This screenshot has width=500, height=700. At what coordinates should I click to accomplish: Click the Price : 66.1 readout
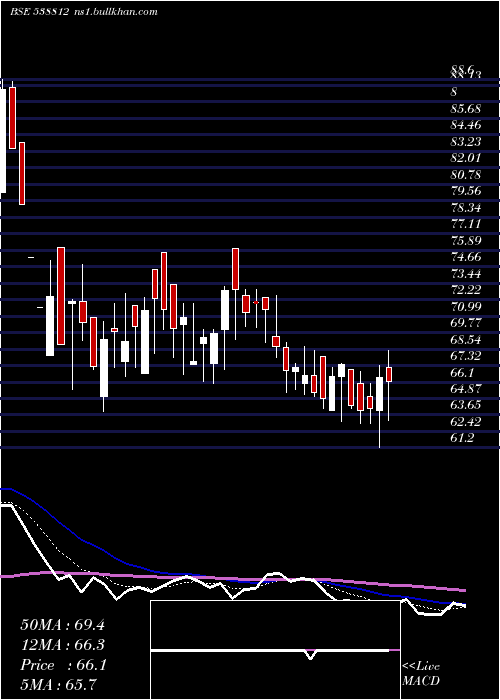click(63, 665)
